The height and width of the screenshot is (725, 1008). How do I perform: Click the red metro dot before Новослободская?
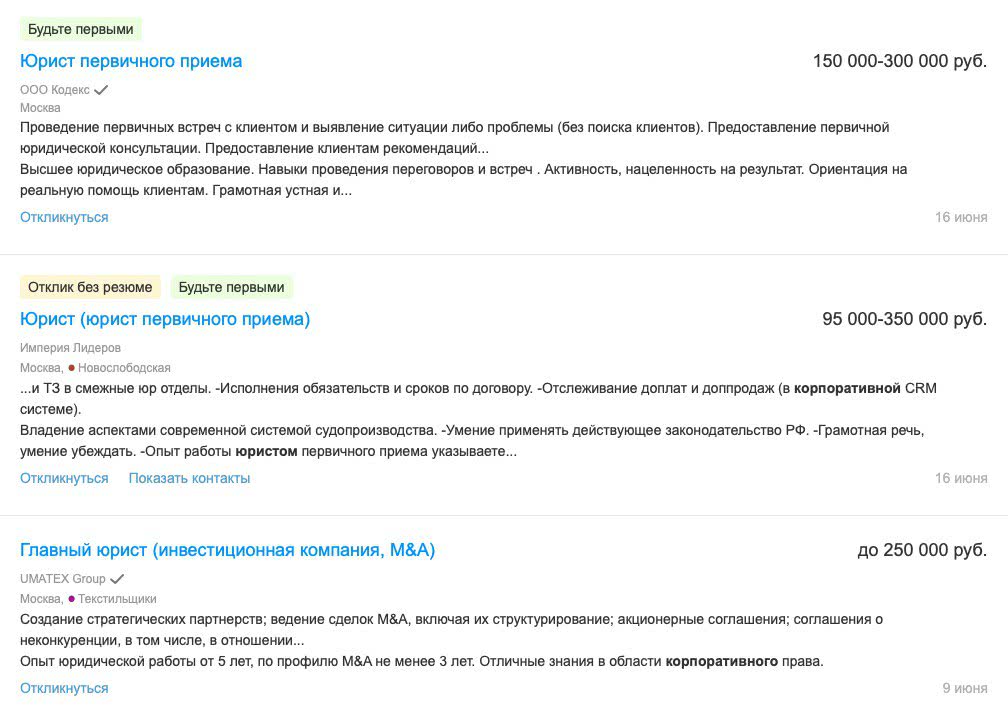coord(72,368)
